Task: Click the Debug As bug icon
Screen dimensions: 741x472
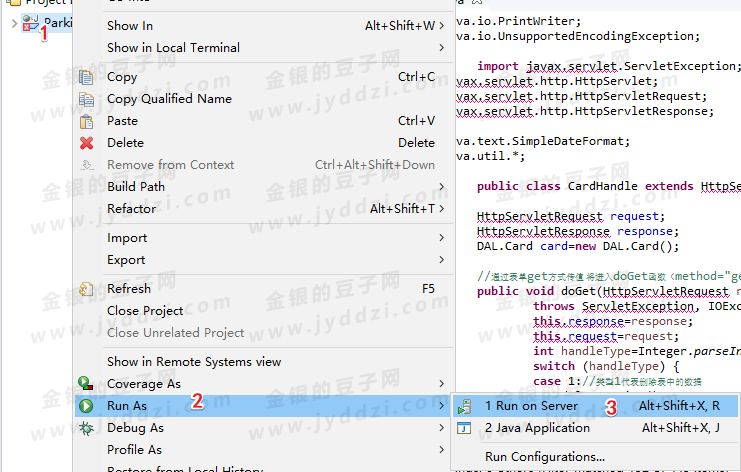Action: [86, 428]
